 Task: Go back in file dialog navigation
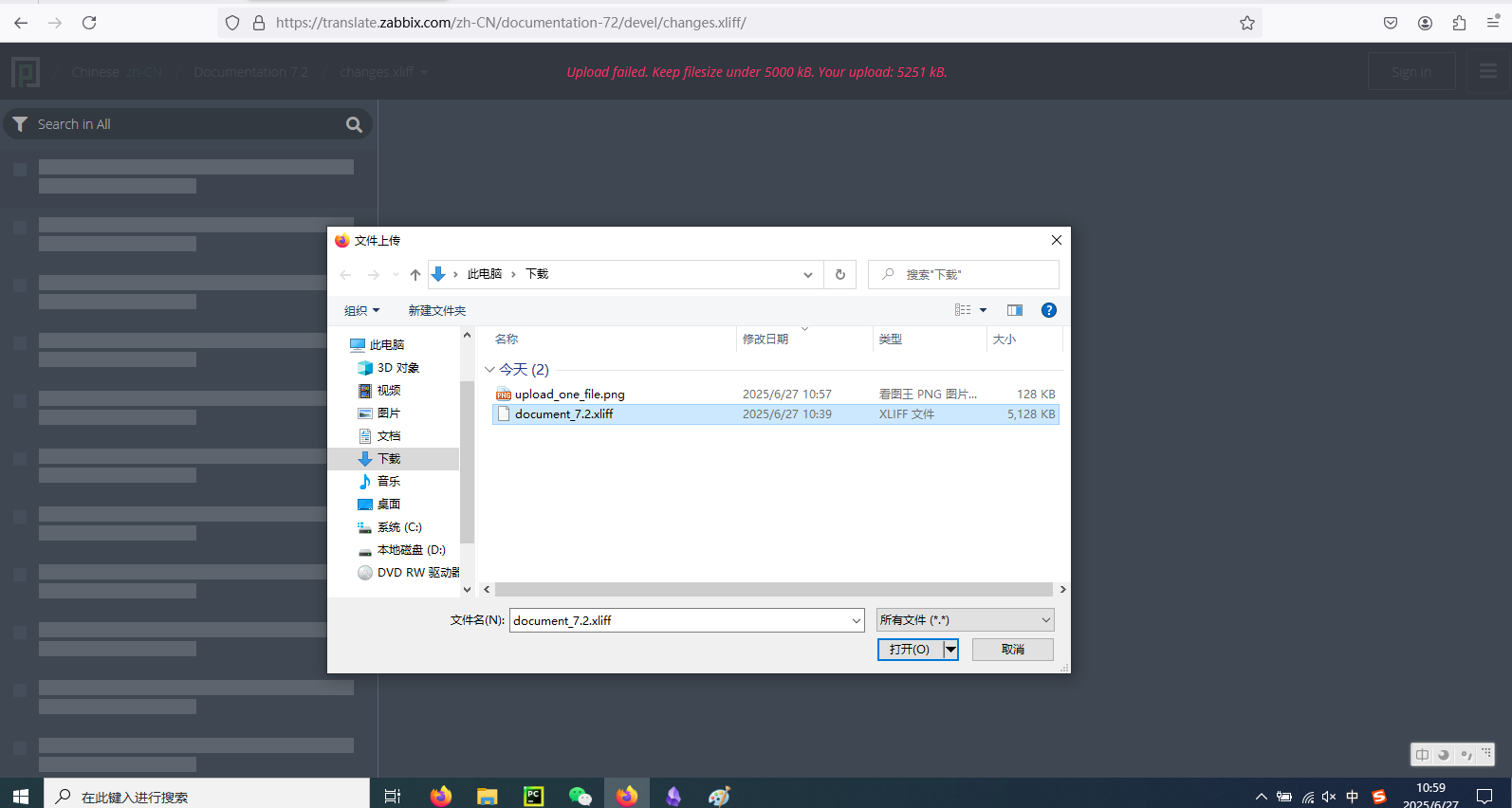tap(345, 274)
